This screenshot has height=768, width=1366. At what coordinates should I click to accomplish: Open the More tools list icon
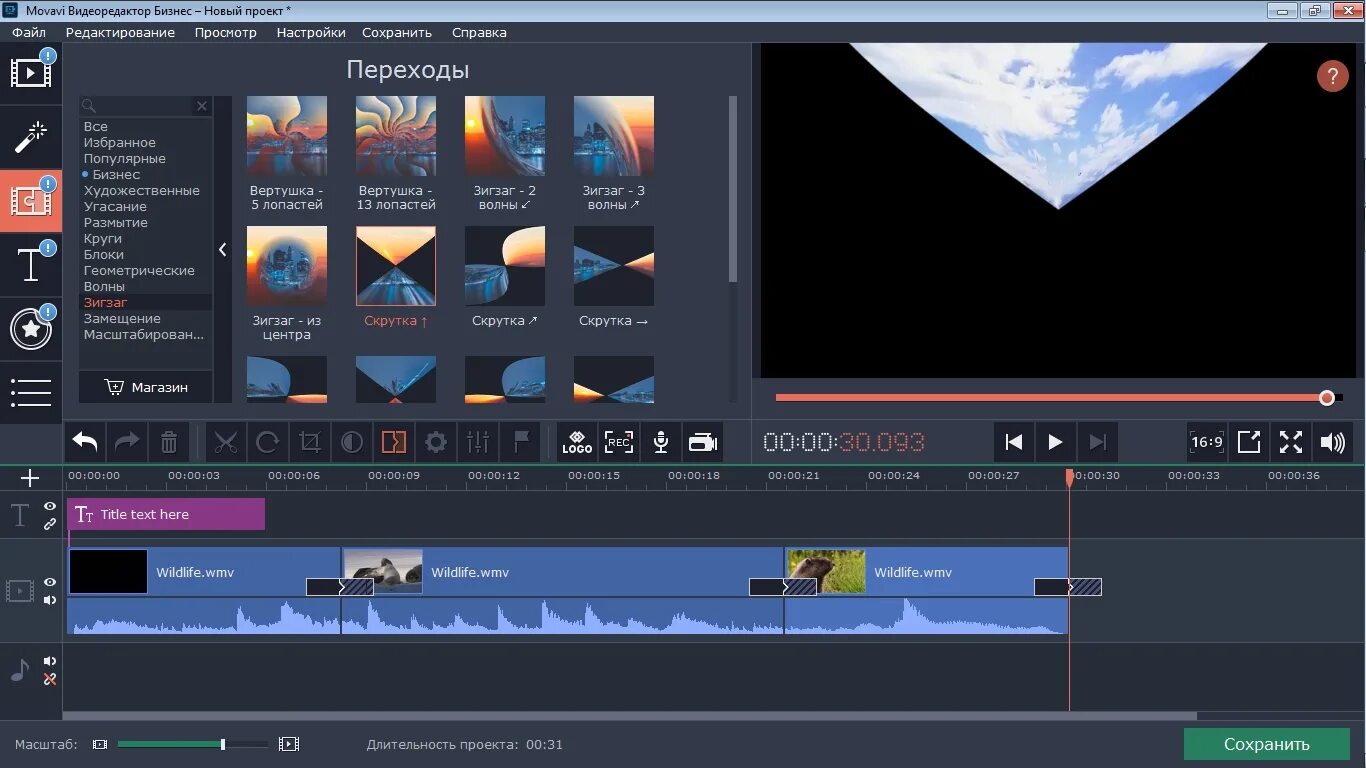[x=30, y=392]
